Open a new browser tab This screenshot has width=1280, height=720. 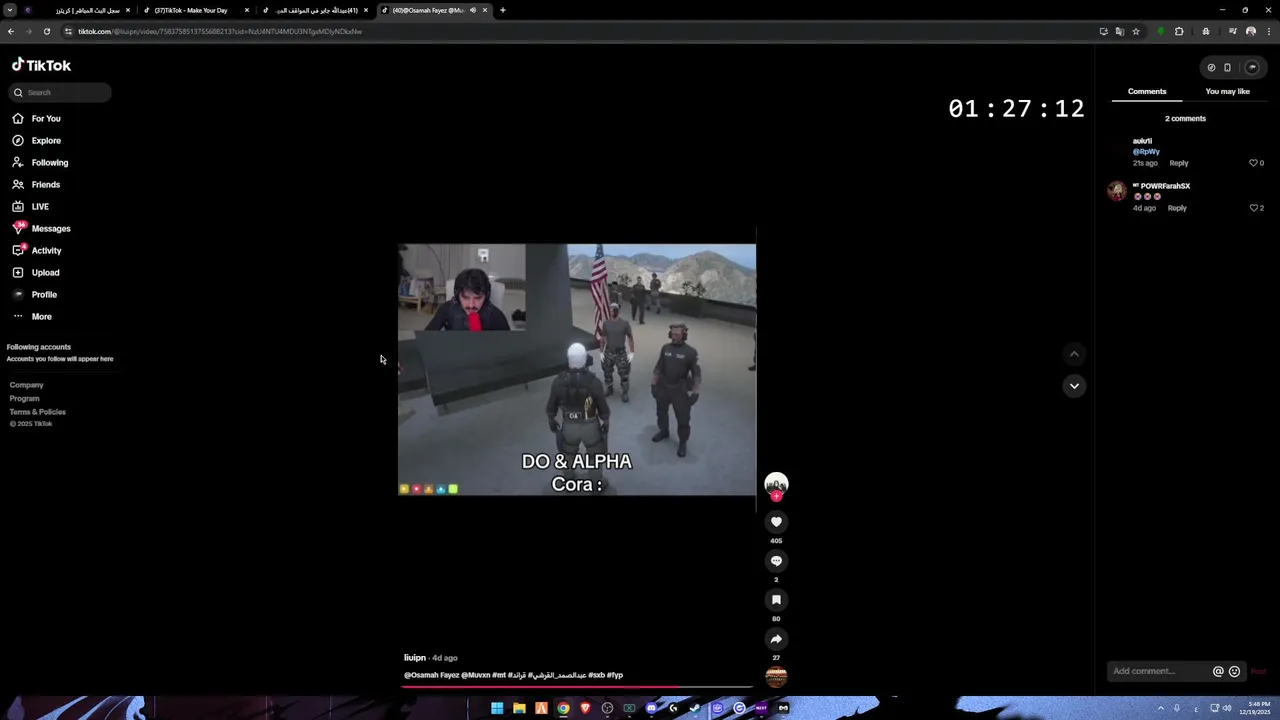tap(502, 10)
